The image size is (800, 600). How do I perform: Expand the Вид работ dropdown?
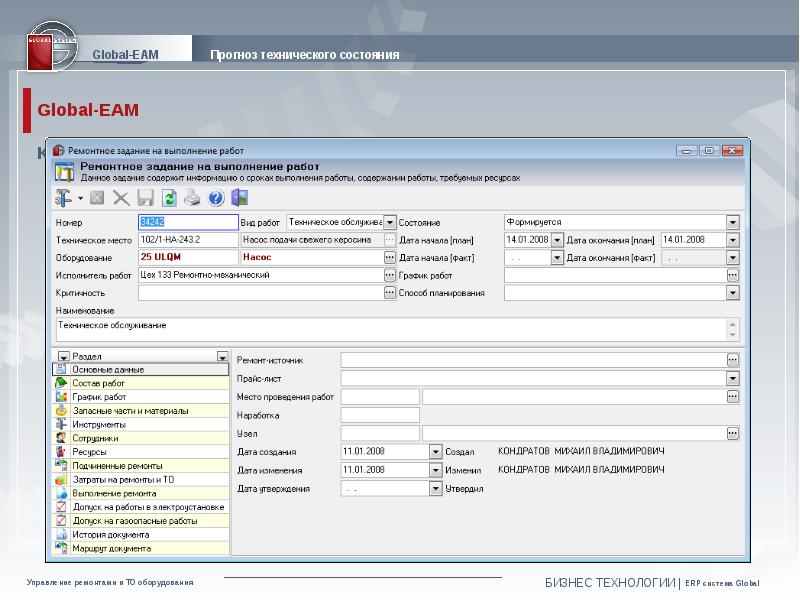(390, 223)
